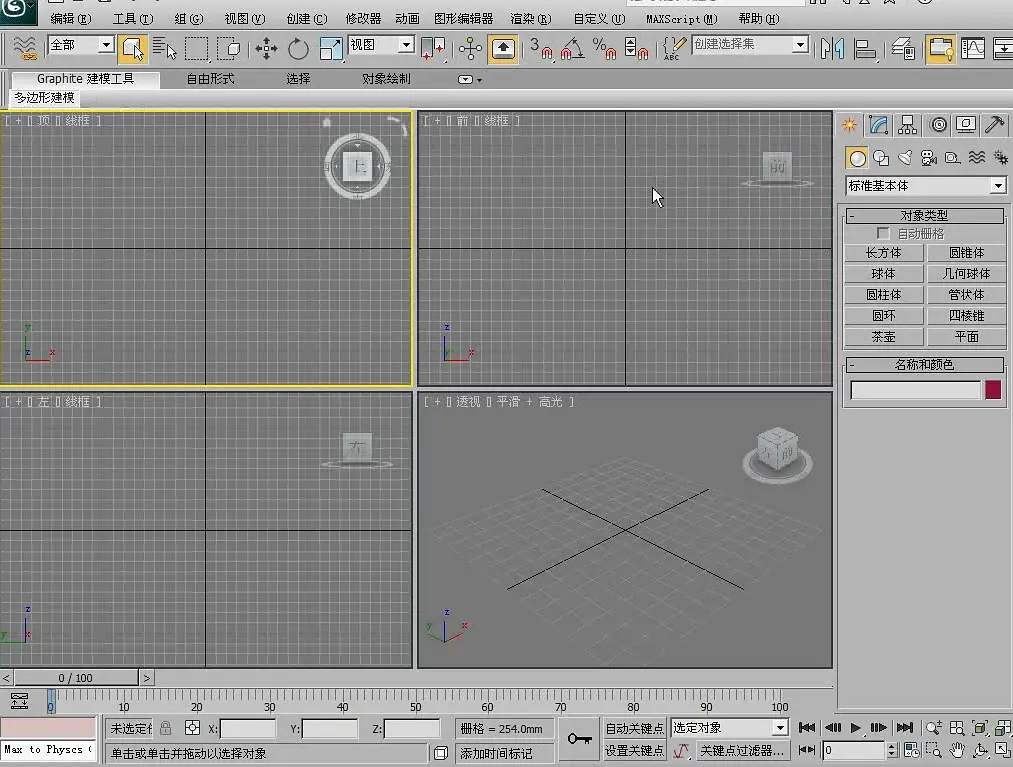This screenshot has width=1013, height=767.
Task: Open the 编辑(E) menu
Action: tap(71, 19)
